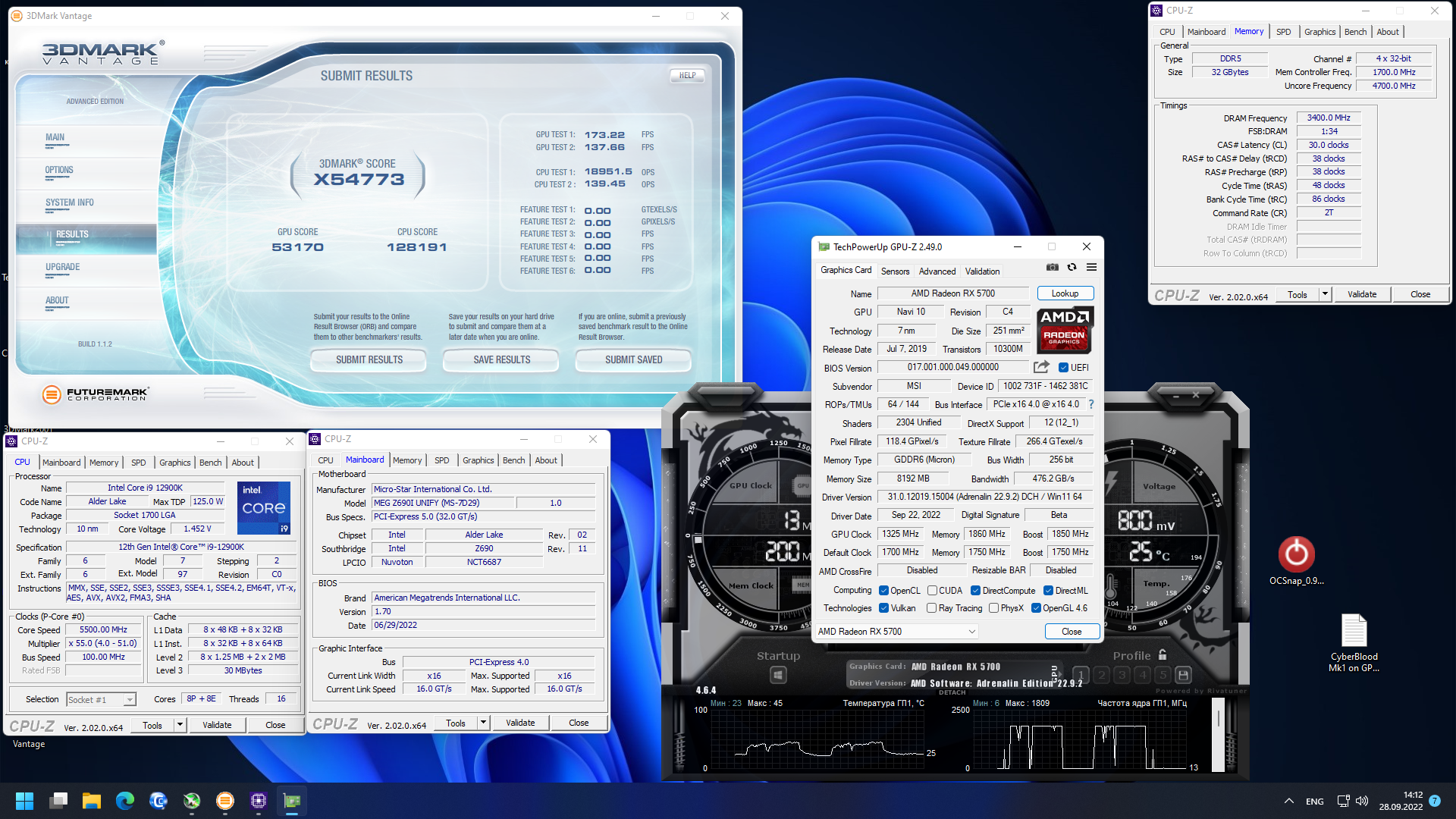Click GPU-Z taskbar icon
This screenshot has height=819, width=1456.
292,801
